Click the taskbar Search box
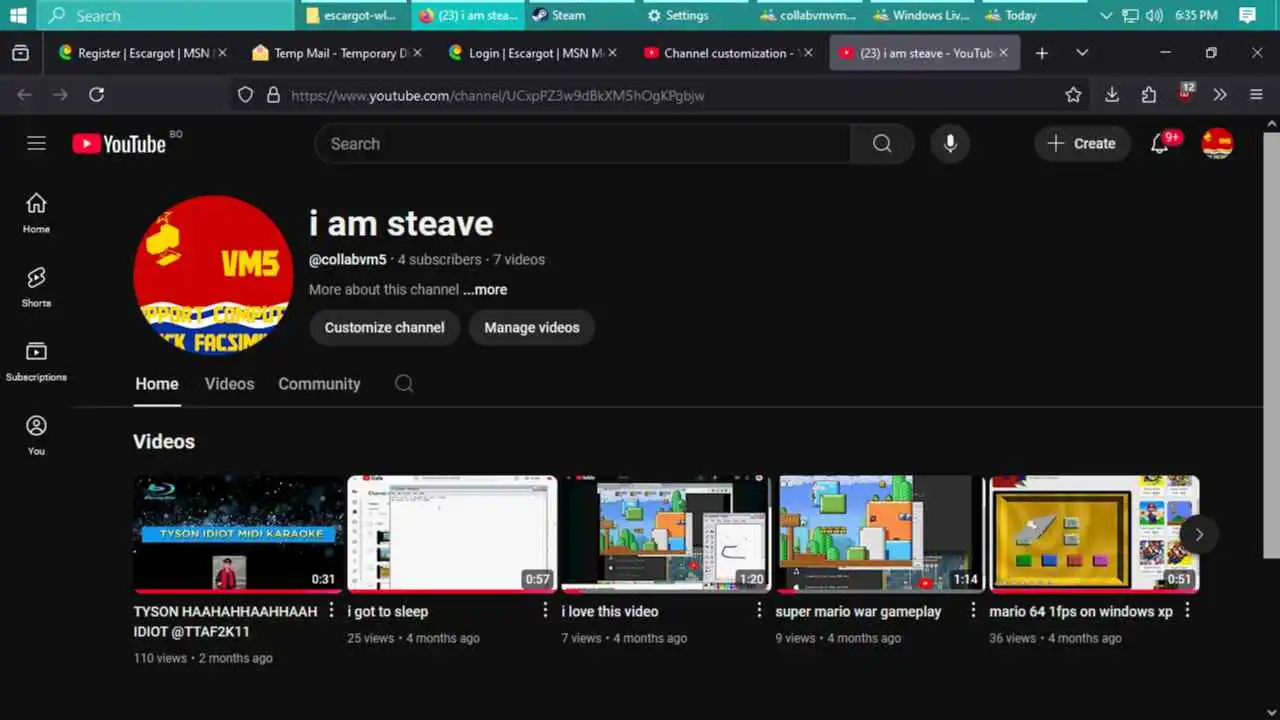The image size is (1280, 720). coord(166,15)
